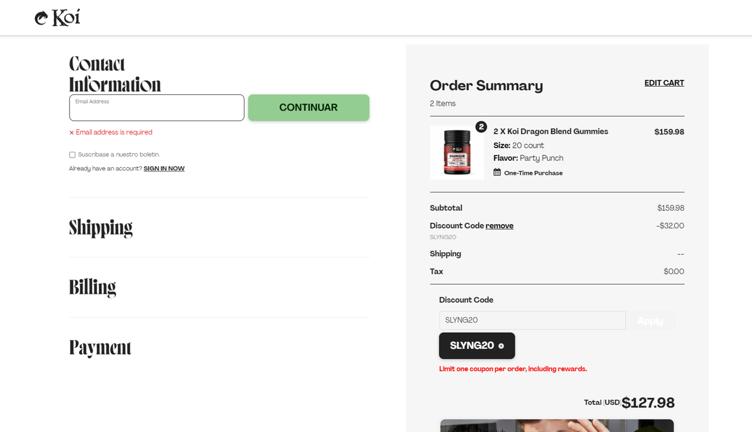The image size is (752, 432).
Task: Click the discount code remove link
Action: point(499,226)
